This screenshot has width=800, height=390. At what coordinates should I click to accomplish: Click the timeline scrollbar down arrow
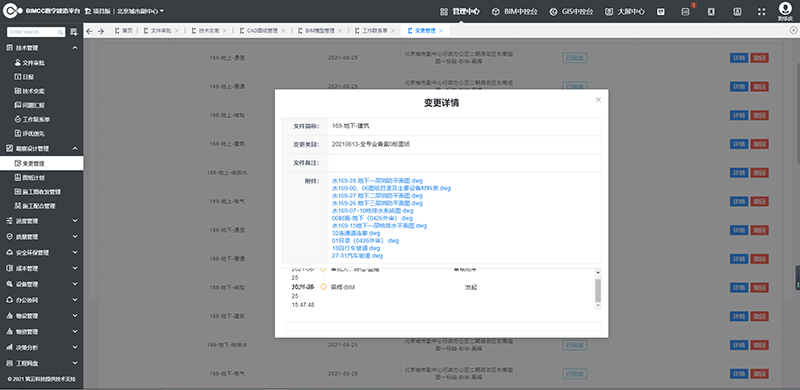point(598,305)
